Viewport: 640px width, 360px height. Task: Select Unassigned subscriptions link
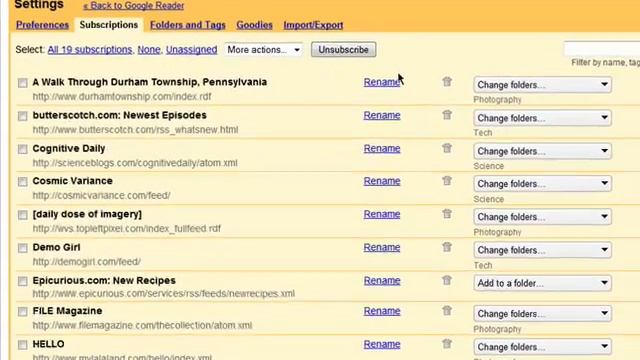[191, 49]
